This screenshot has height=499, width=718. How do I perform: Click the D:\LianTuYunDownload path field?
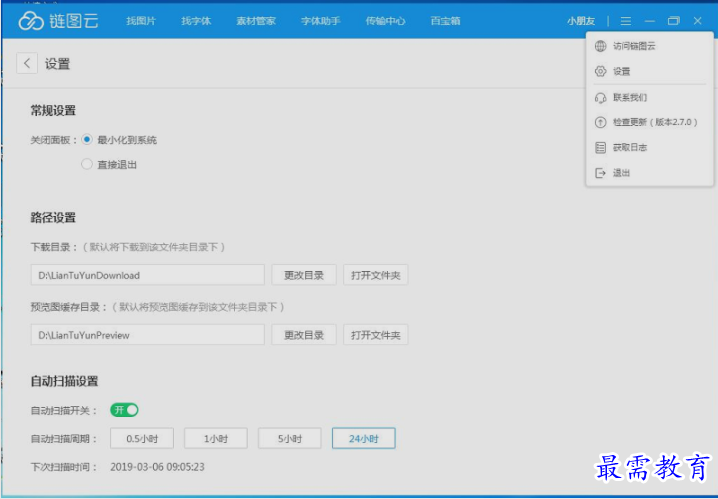pos(147,275)
